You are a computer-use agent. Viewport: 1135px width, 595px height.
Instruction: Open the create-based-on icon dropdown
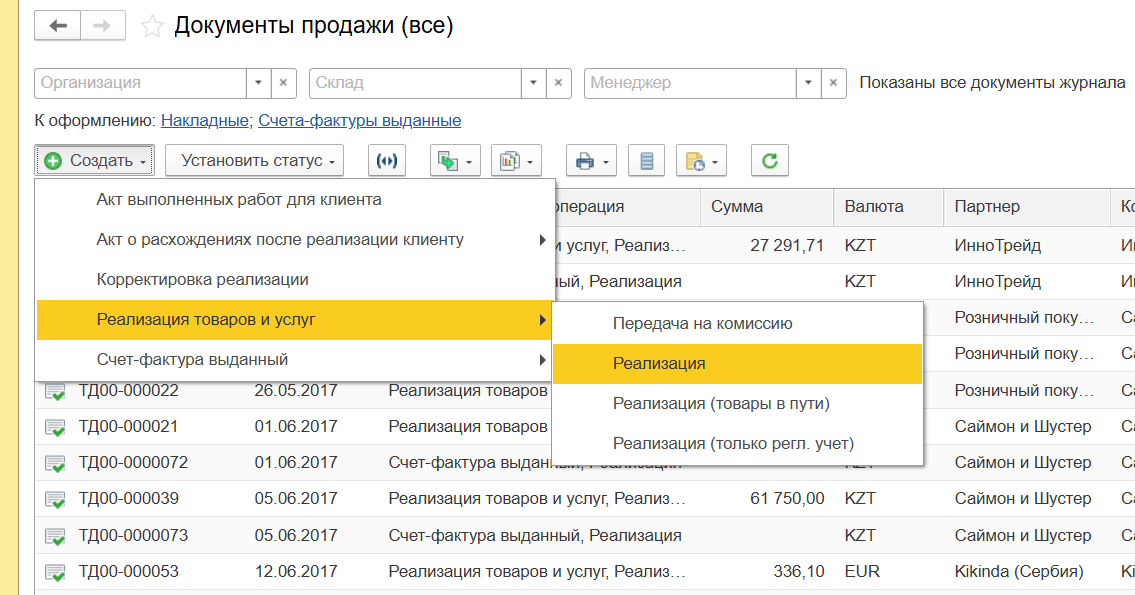(455, 160)
